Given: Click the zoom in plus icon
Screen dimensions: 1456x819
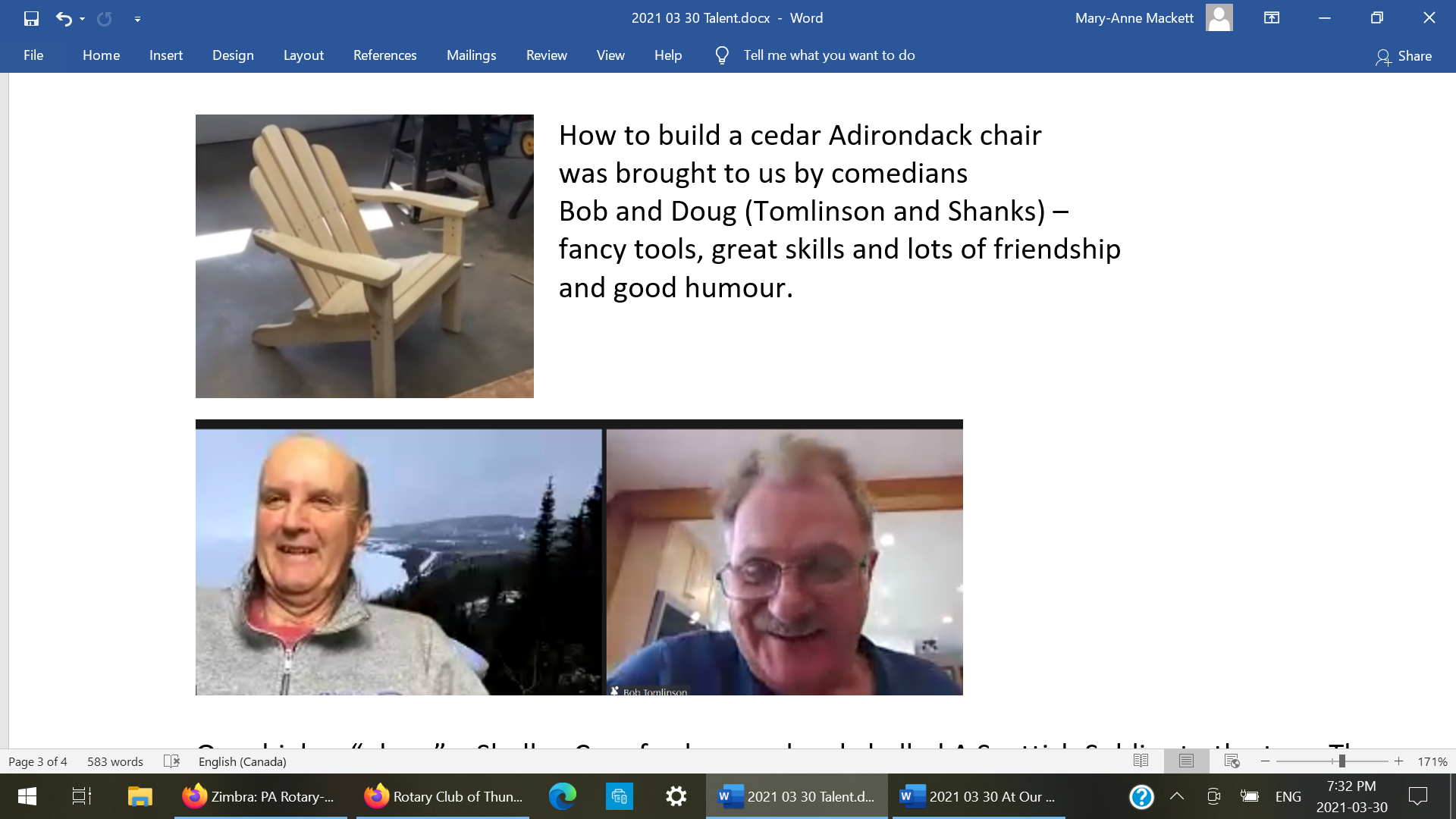Looking at the screenshot, I should [1399, 761].
